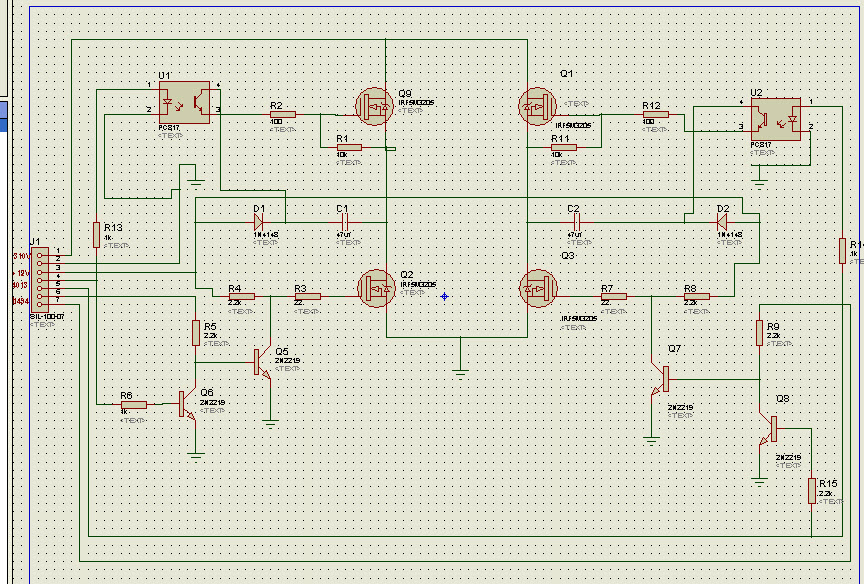Click the J1 pin 7 terminal
Screen dimensions: 864x584
[40, 305]
